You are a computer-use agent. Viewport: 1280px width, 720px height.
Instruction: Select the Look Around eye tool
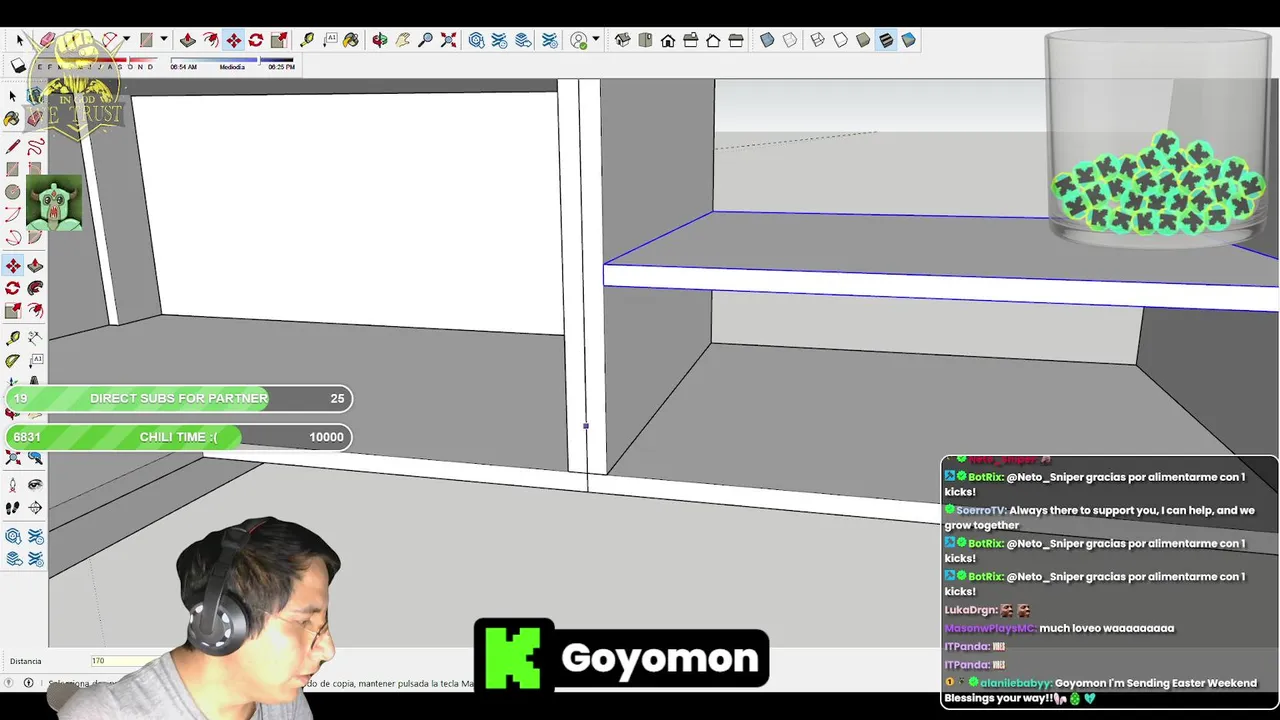(35, 485)
